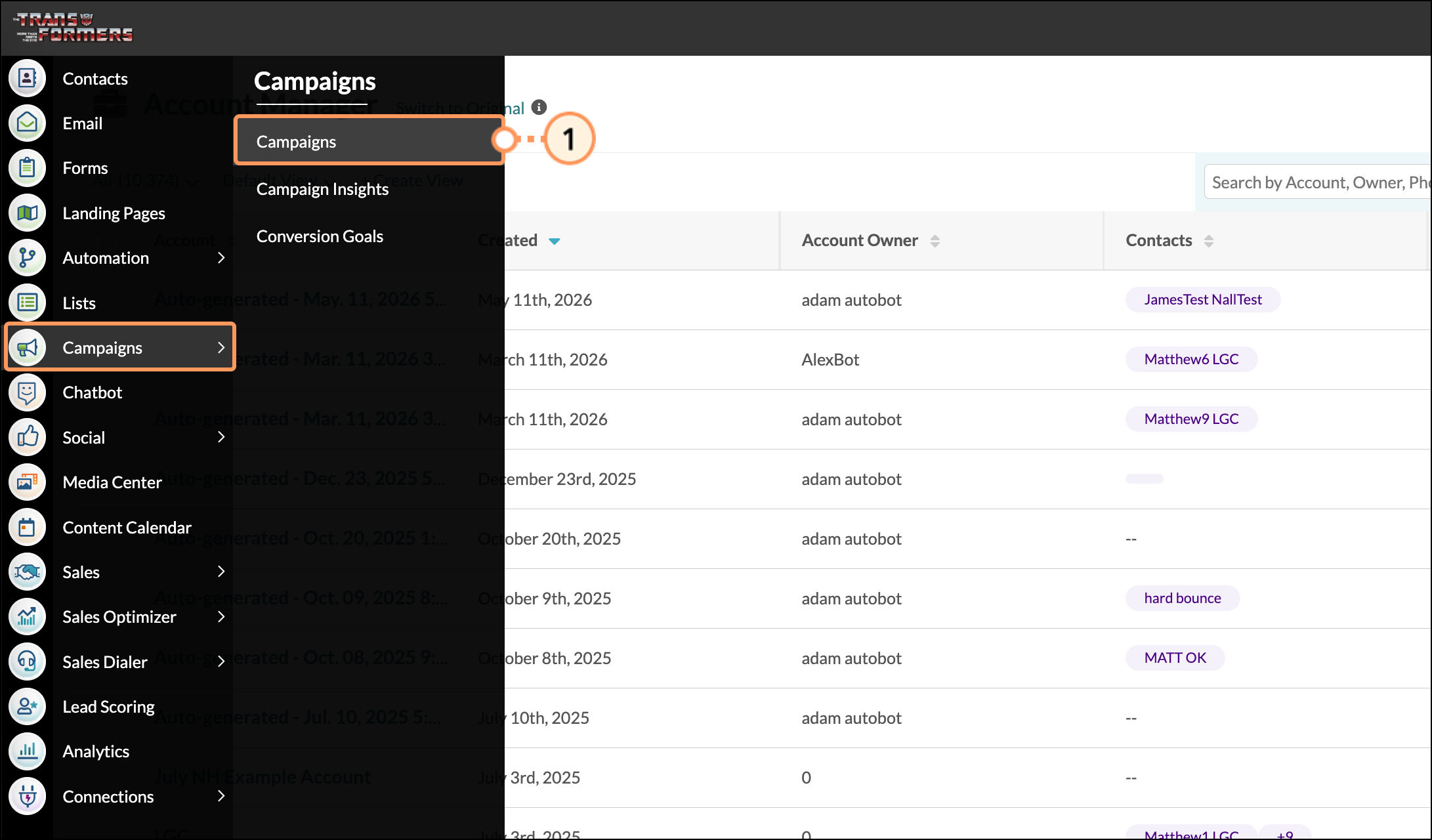Open the Automation branch icon
The image size is (1432, 840).
(27, 257)
